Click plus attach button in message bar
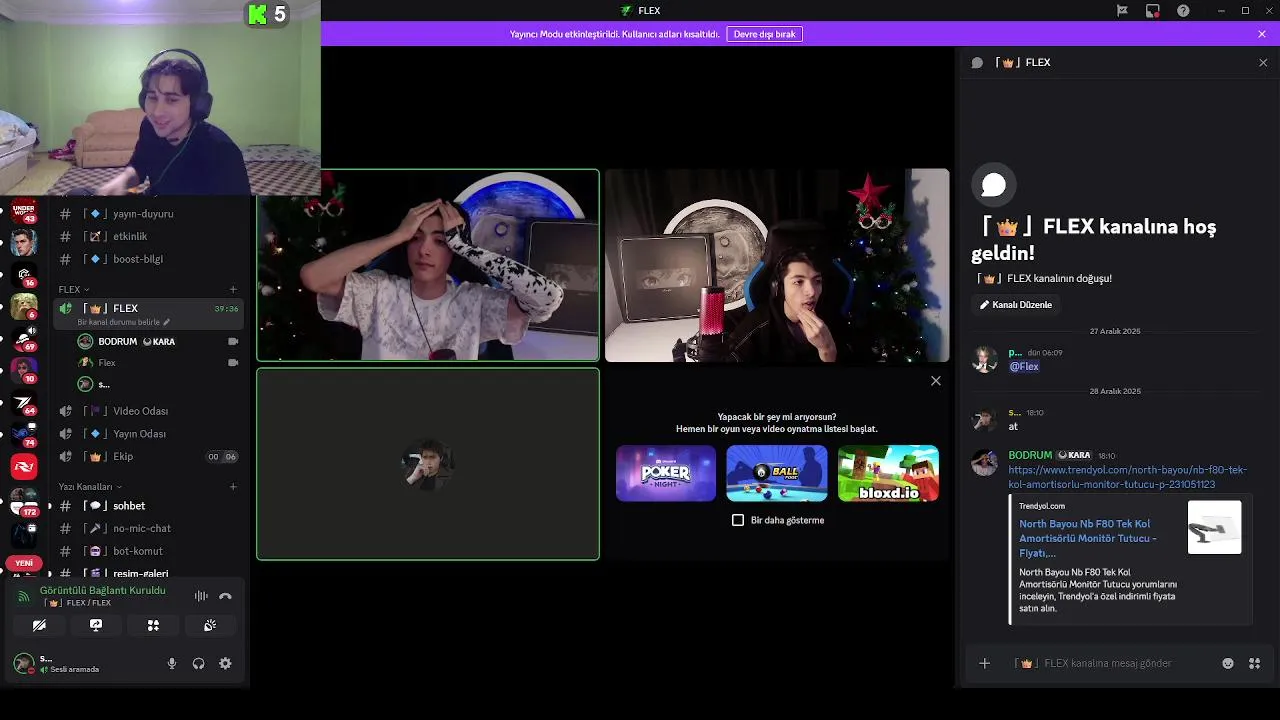 [984, 663]
